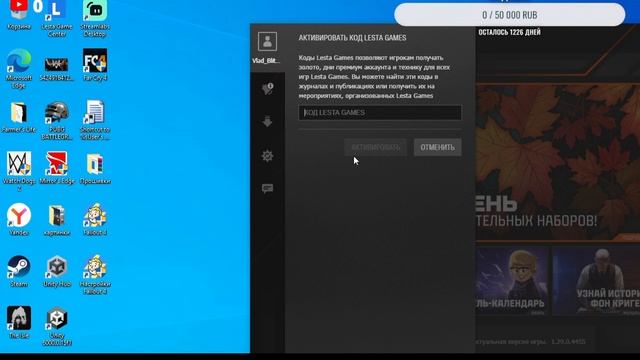Select the 542491841z image file on desktop
The width and height of the screenshot is (640, 360).
(57, 69)
